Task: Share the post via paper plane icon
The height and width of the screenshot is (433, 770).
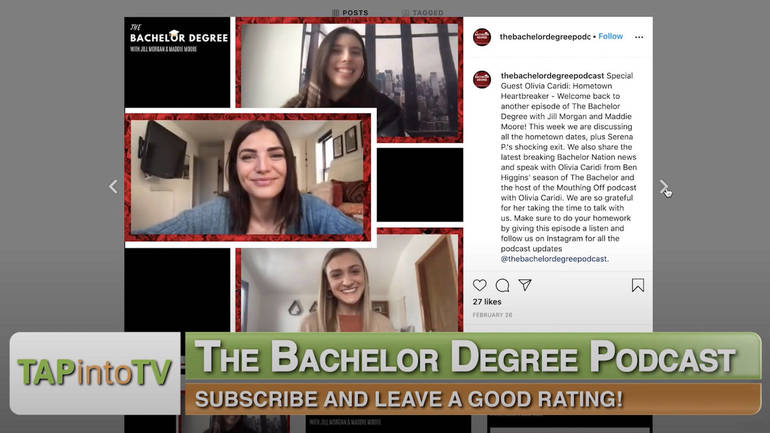Action: tap(525, 285)
